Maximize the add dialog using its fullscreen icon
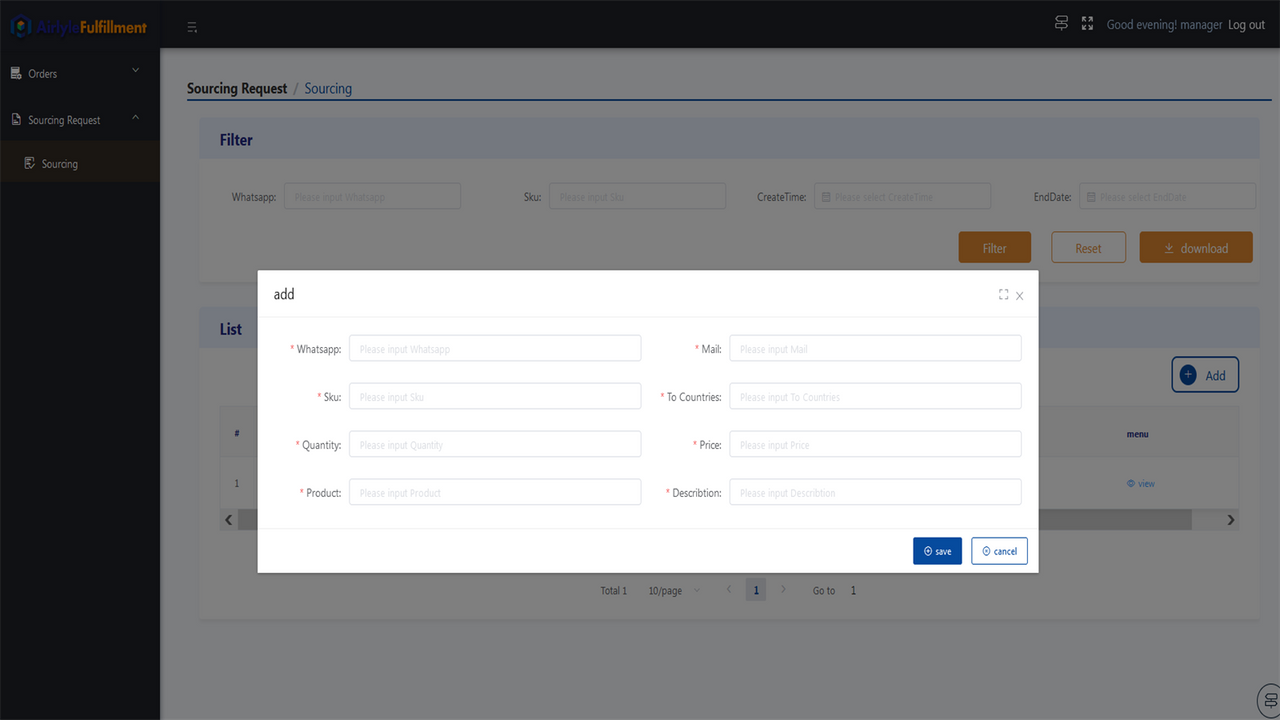Image resolution: width=1280 pixels, height=720 pixels. point(1003,294)
